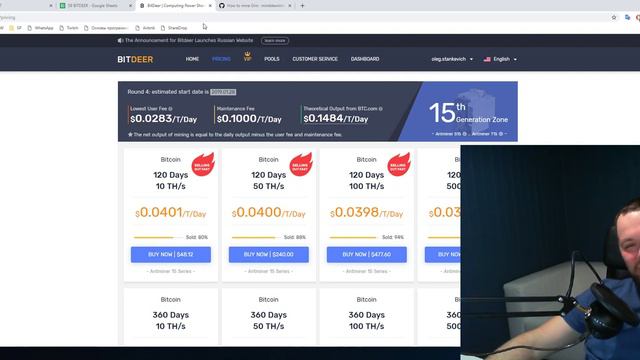Select the 360 Days 10 TH/s plan card

click(x=171, y=316)
